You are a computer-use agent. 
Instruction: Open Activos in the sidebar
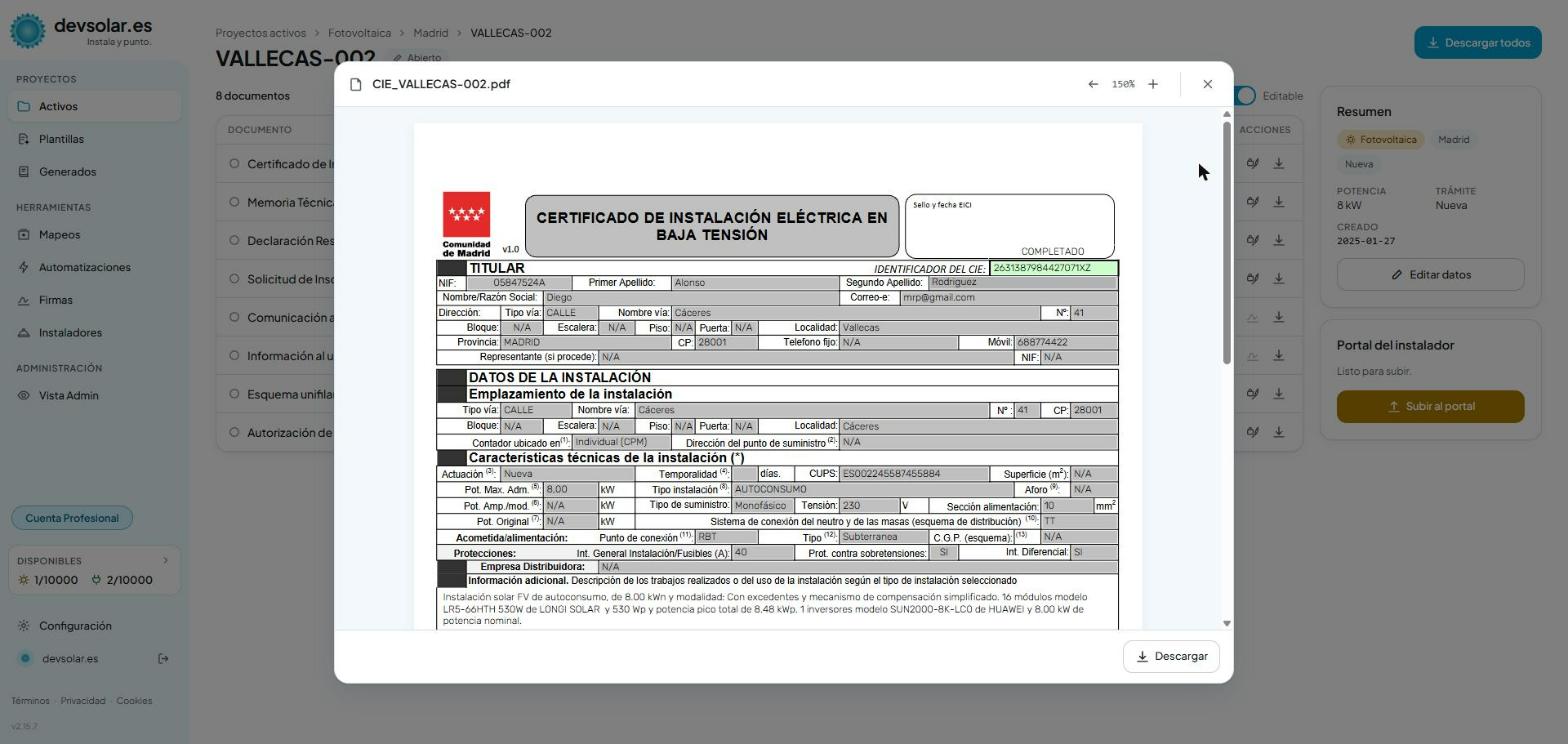click(94, 106)
